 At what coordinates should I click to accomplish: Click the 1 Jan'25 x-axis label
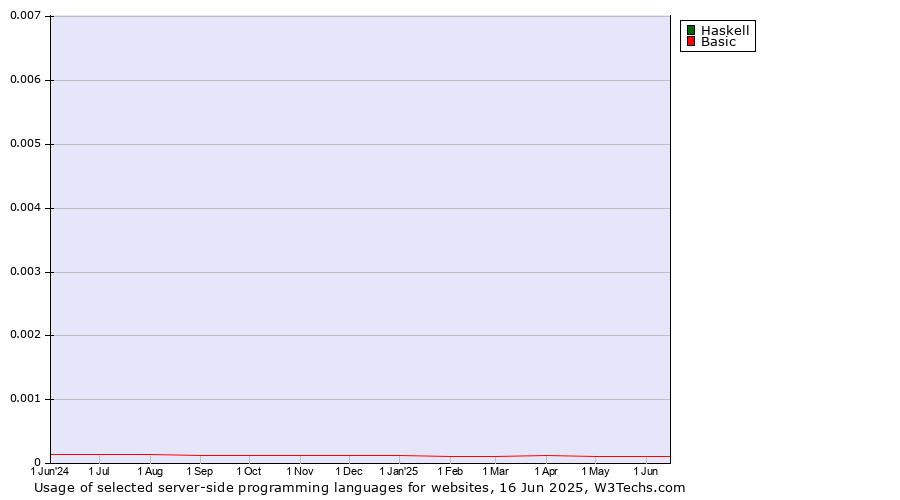point(398,471)
